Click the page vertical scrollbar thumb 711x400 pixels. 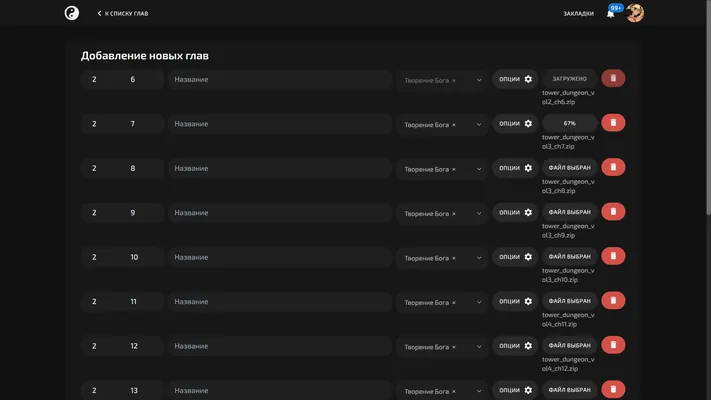pyautogui.click(x=708, y=107)
